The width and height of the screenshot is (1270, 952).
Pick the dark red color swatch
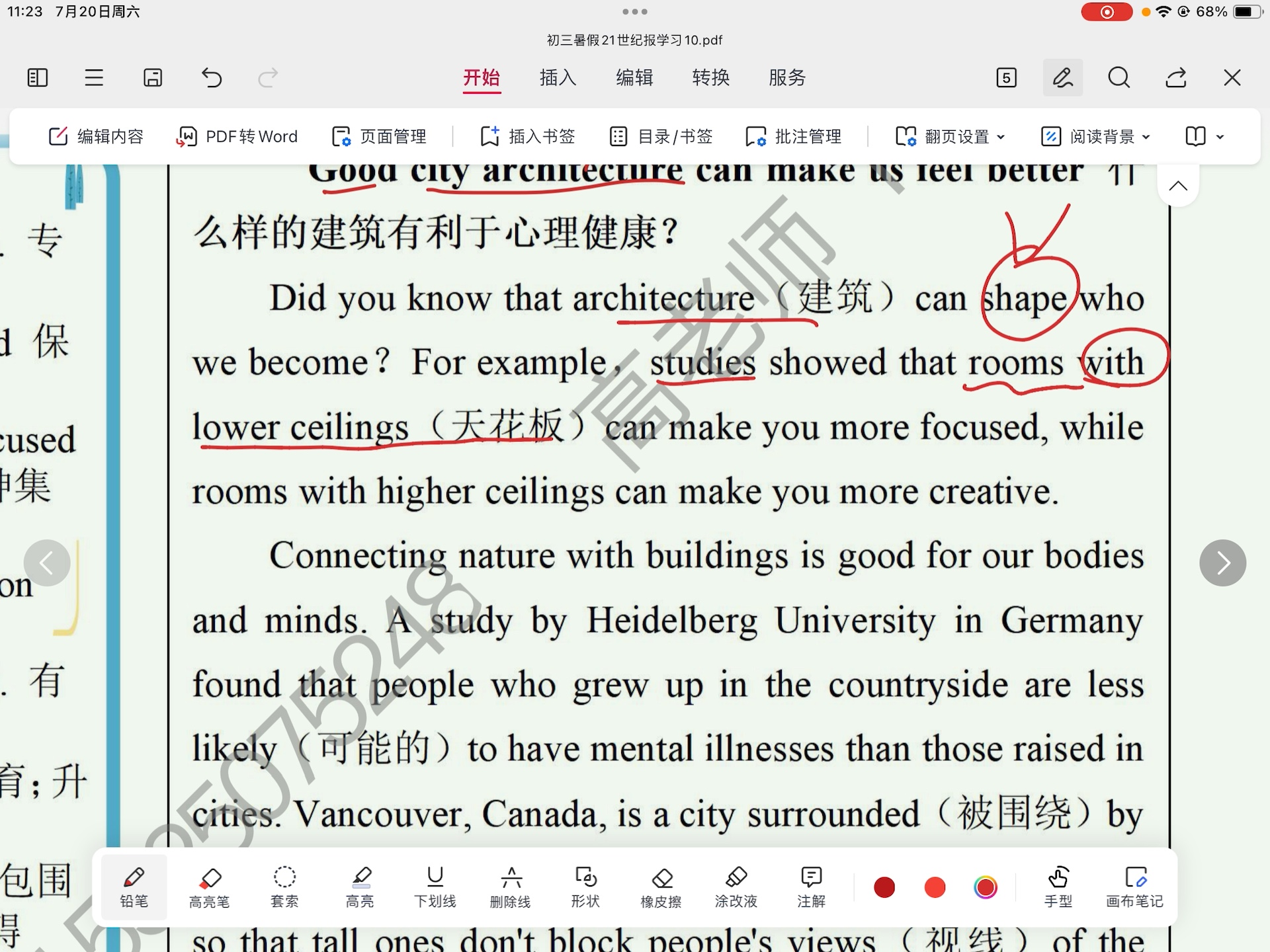(x=884, y=887)
